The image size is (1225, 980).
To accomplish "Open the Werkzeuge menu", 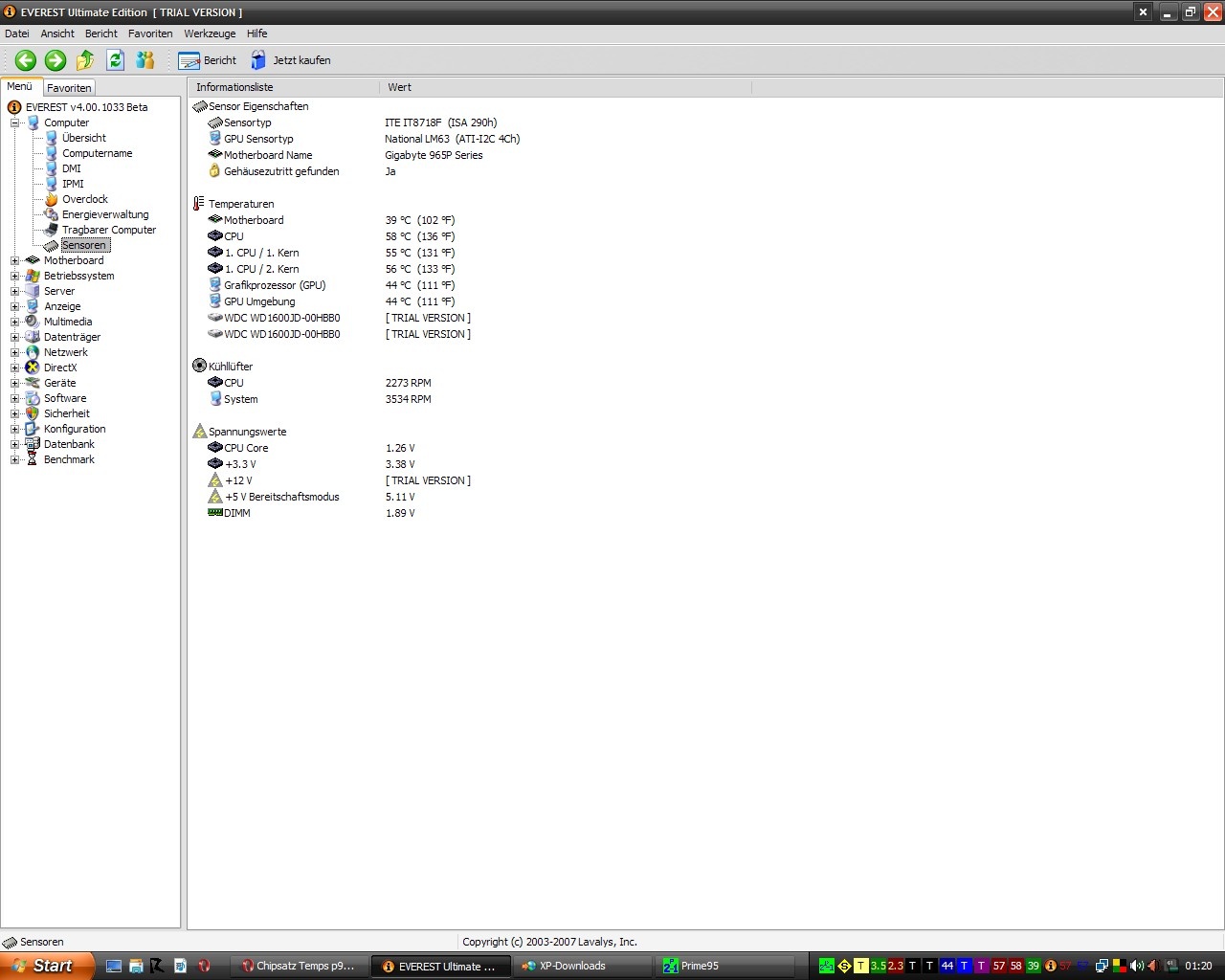I will (x=210, y=33).
